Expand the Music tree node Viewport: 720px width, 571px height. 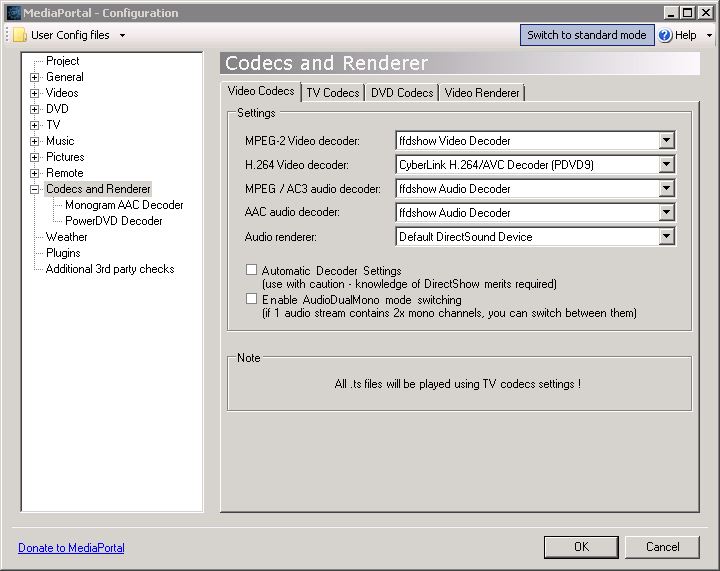point(34,141)
